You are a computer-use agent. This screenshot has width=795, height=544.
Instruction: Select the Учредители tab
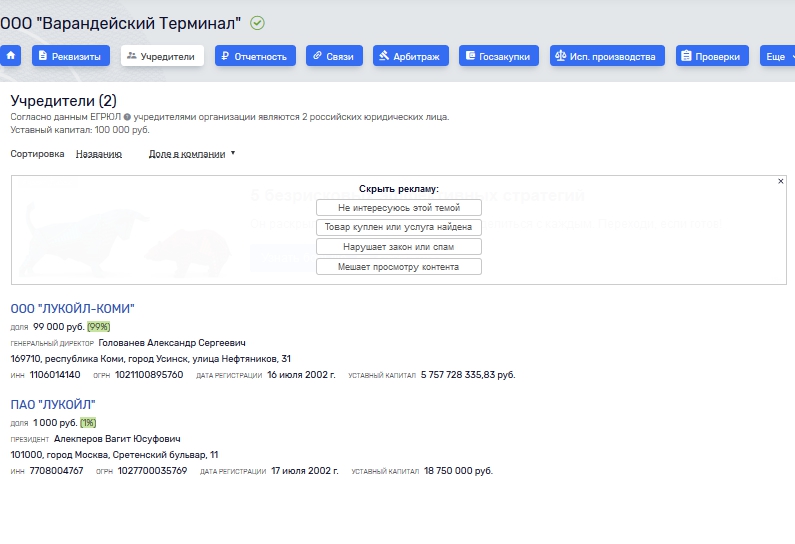162,56
